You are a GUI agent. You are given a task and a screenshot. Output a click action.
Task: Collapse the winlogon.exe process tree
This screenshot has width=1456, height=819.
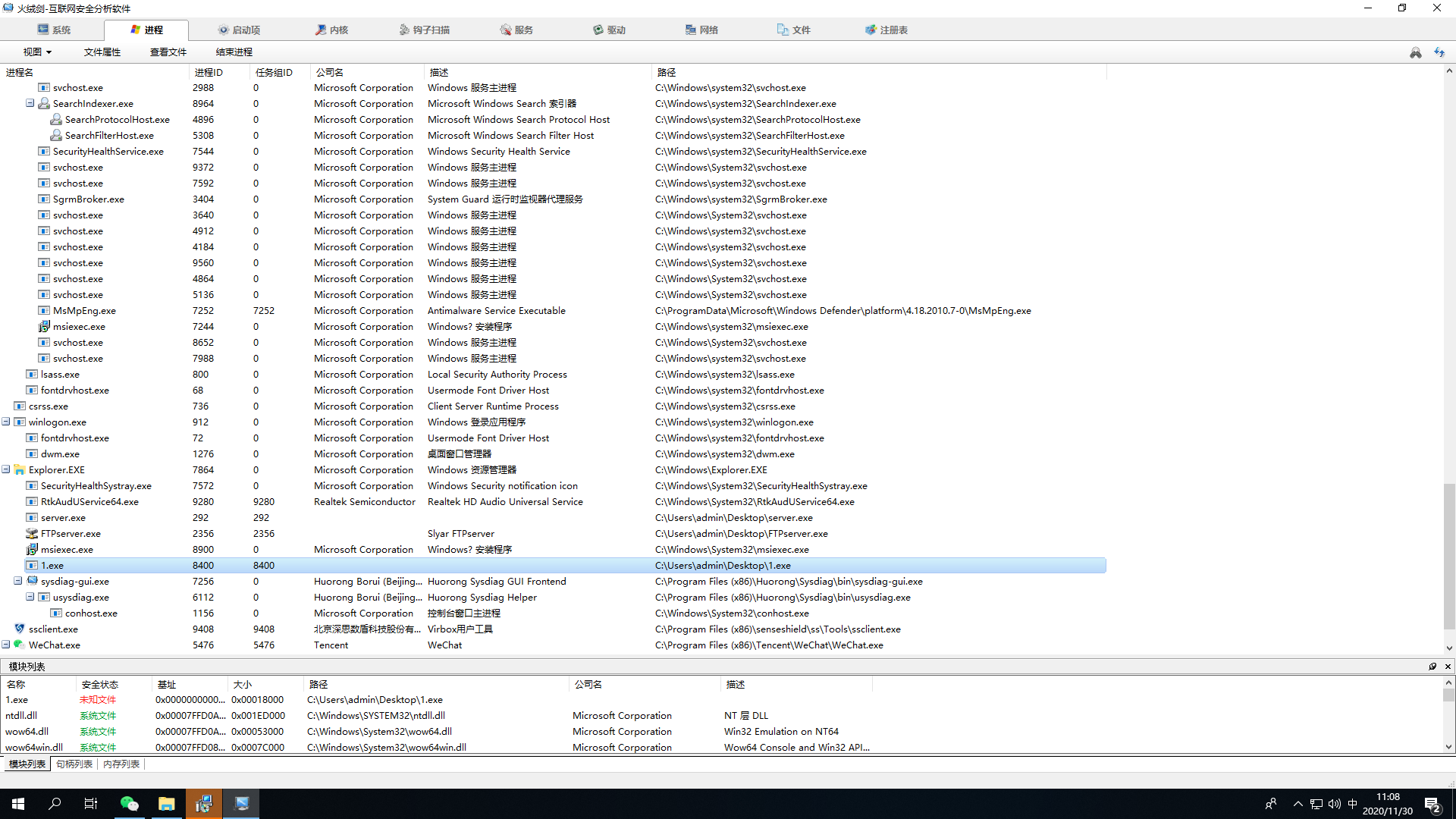tap(6, 422)
